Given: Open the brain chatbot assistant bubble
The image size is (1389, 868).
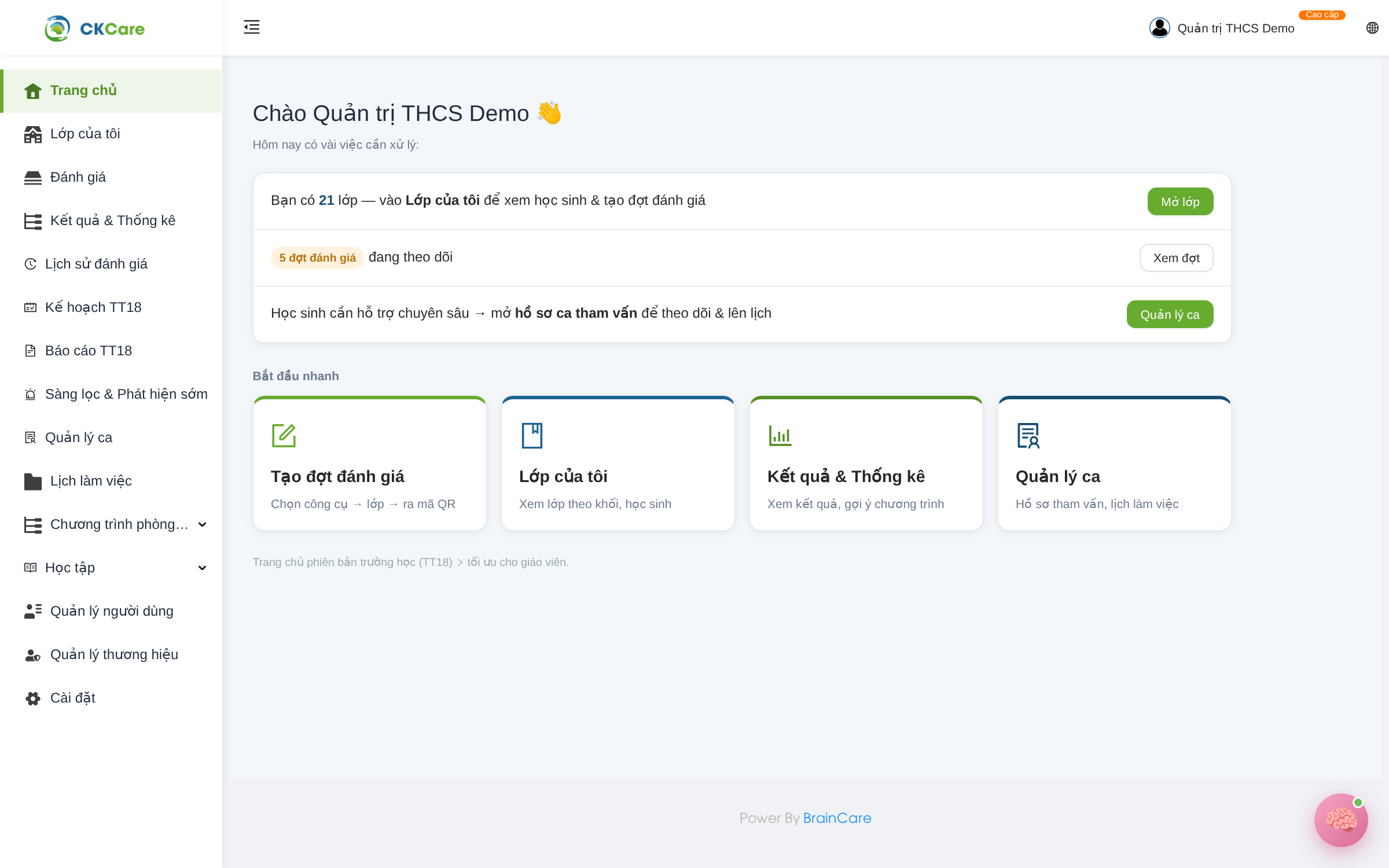Looking at the screenshot, I should click(x=1341, y=820).
